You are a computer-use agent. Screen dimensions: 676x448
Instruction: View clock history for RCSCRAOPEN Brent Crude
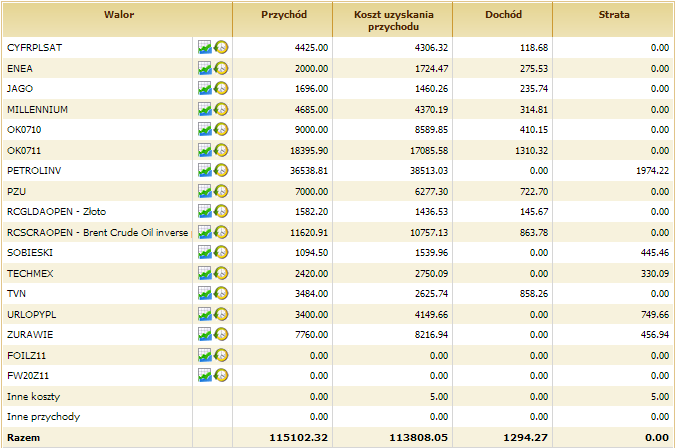pos(221,232)
